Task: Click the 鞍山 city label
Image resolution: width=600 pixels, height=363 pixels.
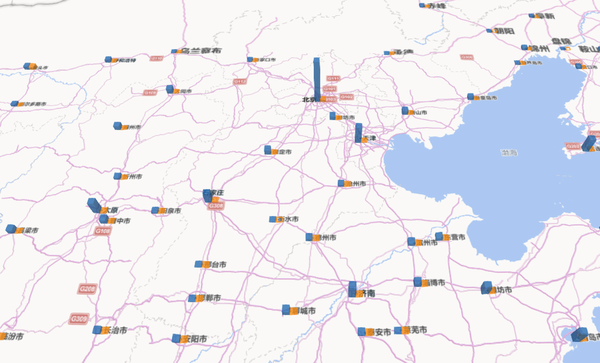Action: tap(589, 49)
